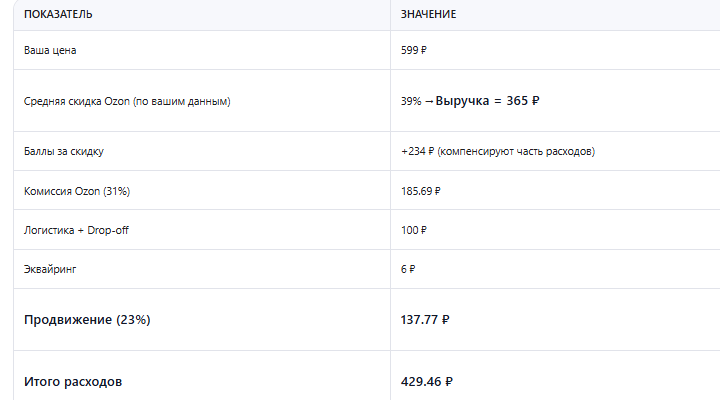Select the bold Продвижение (23%) label

87,320
